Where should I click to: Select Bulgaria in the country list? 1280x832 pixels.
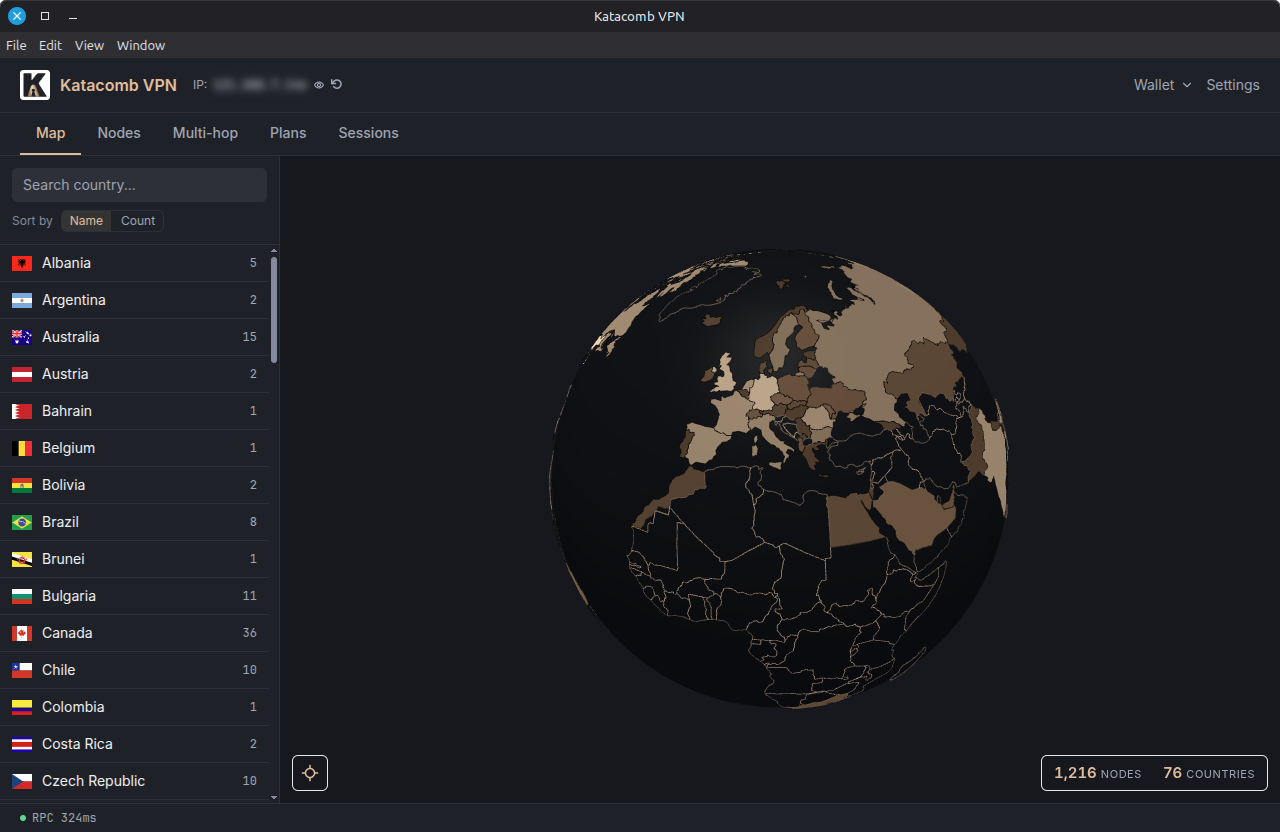[x=135, y=596]
